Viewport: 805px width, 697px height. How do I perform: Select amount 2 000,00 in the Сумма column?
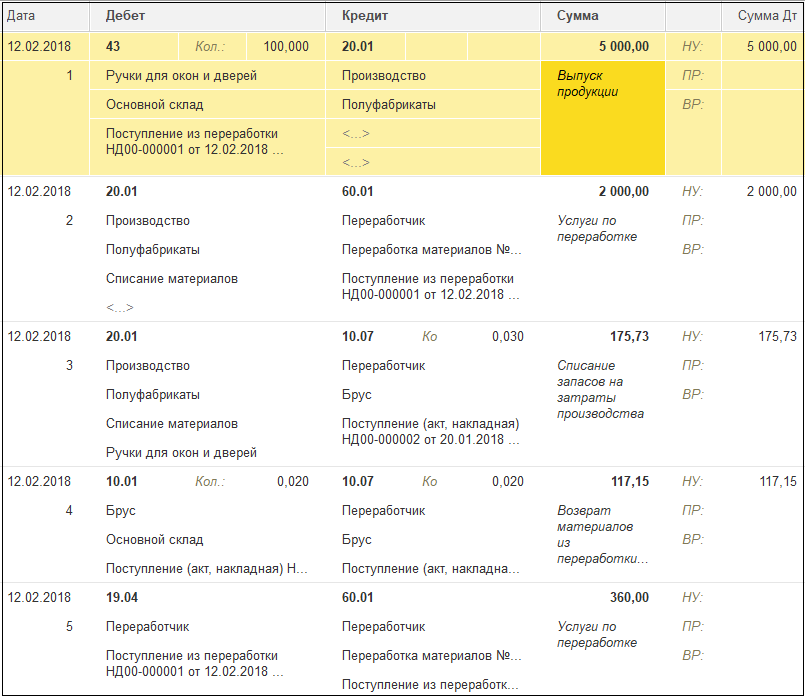[x=624, y=191]
